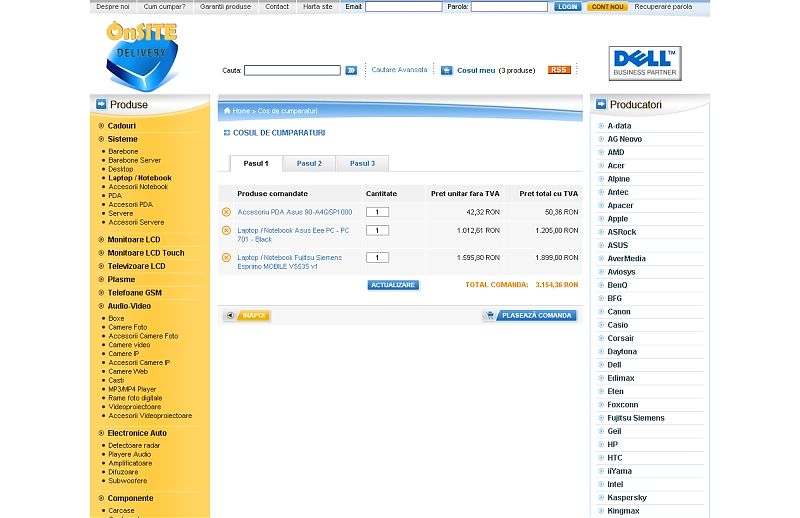
Task: Click the CONT NOU button
Action: (x=607, y=7)
